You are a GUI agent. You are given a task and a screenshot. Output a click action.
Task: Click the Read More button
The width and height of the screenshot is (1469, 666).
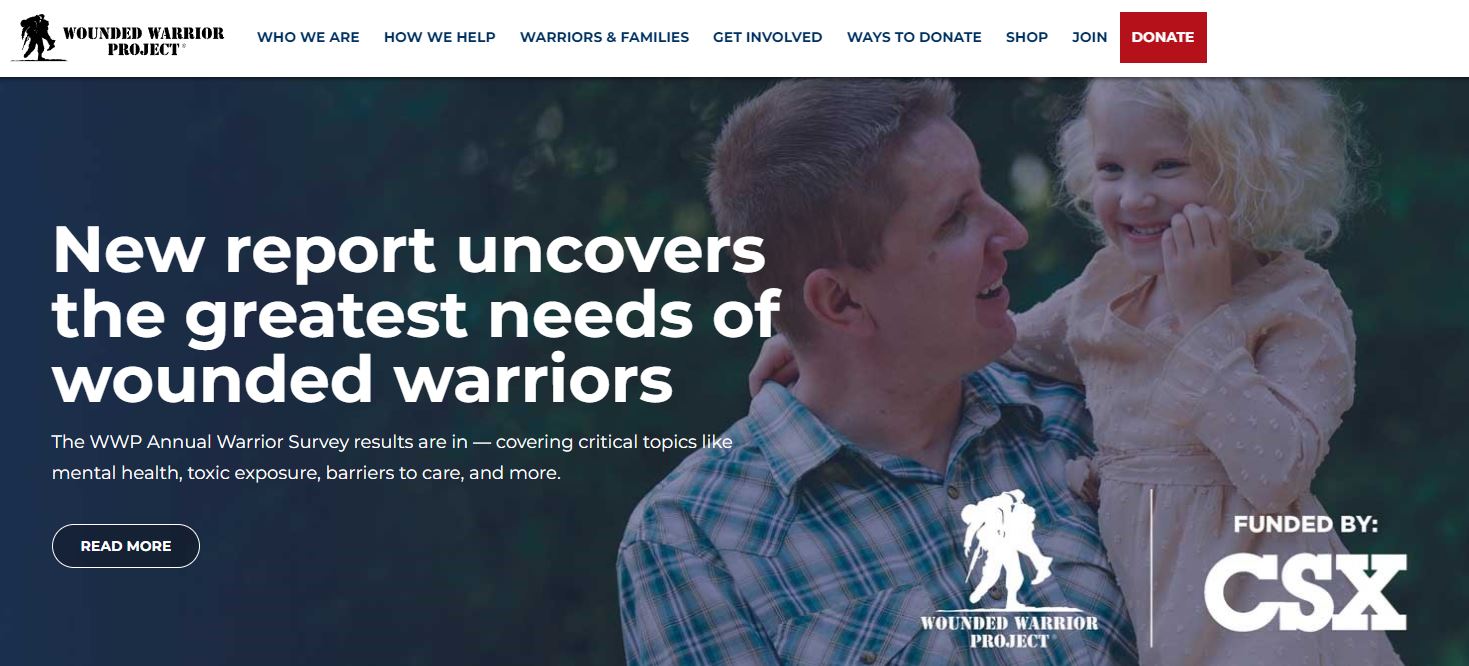pyautogui.click(x=126, y=546)
